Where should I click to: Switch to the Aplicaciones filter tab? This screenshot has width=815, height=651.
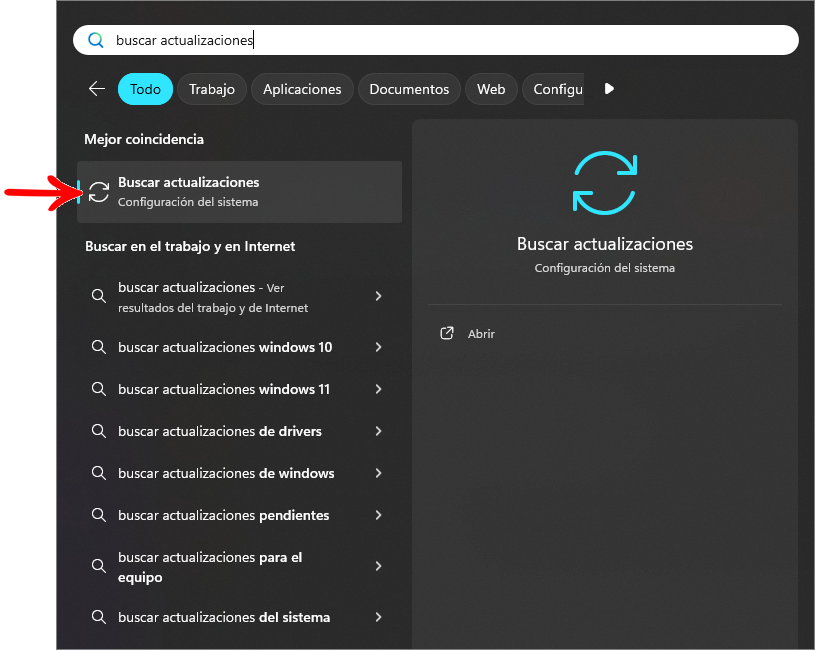(302, 89)
